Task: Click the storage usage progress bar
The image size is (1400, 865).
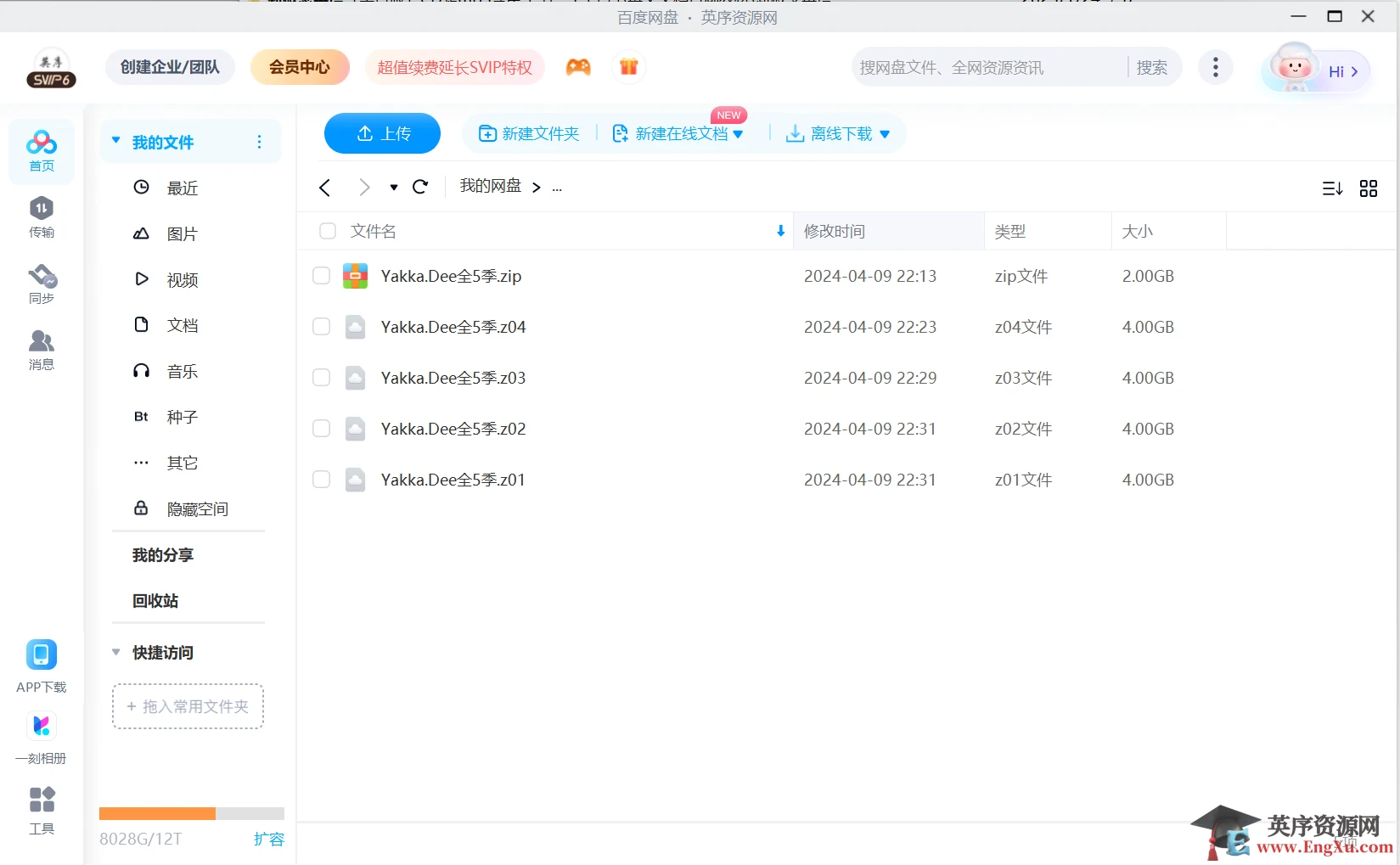Action: [x=192, y=813]
